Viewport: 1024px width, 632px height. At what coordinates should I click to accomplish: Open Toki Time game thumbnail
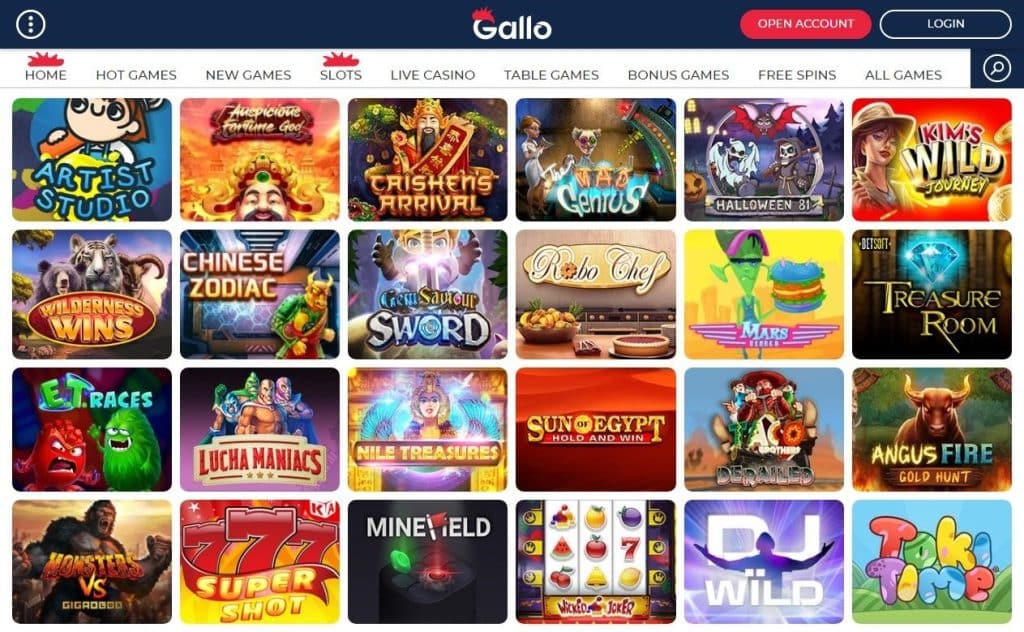[x=932, y=561]
